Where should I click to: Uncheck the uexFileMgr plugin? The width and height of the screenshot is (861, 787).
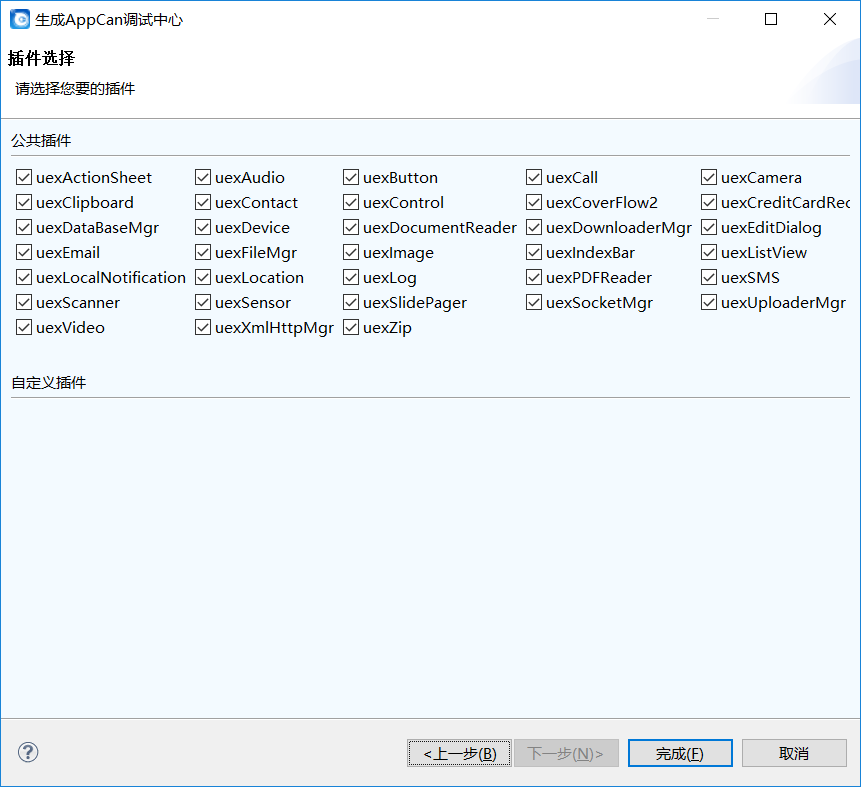pos(203,252)
